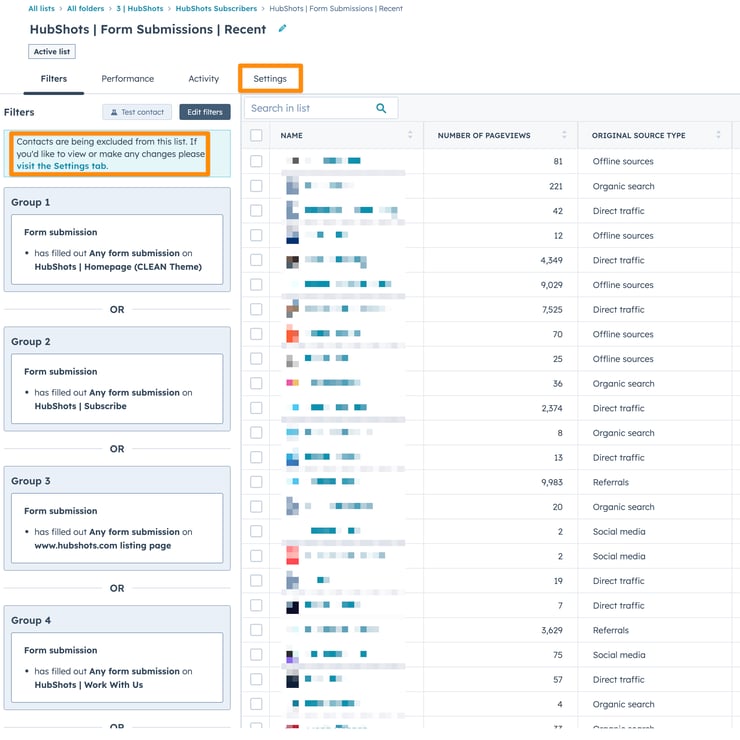The image size is (740, 740).
Task: Open the Performance tab
Action: point(127,79)
